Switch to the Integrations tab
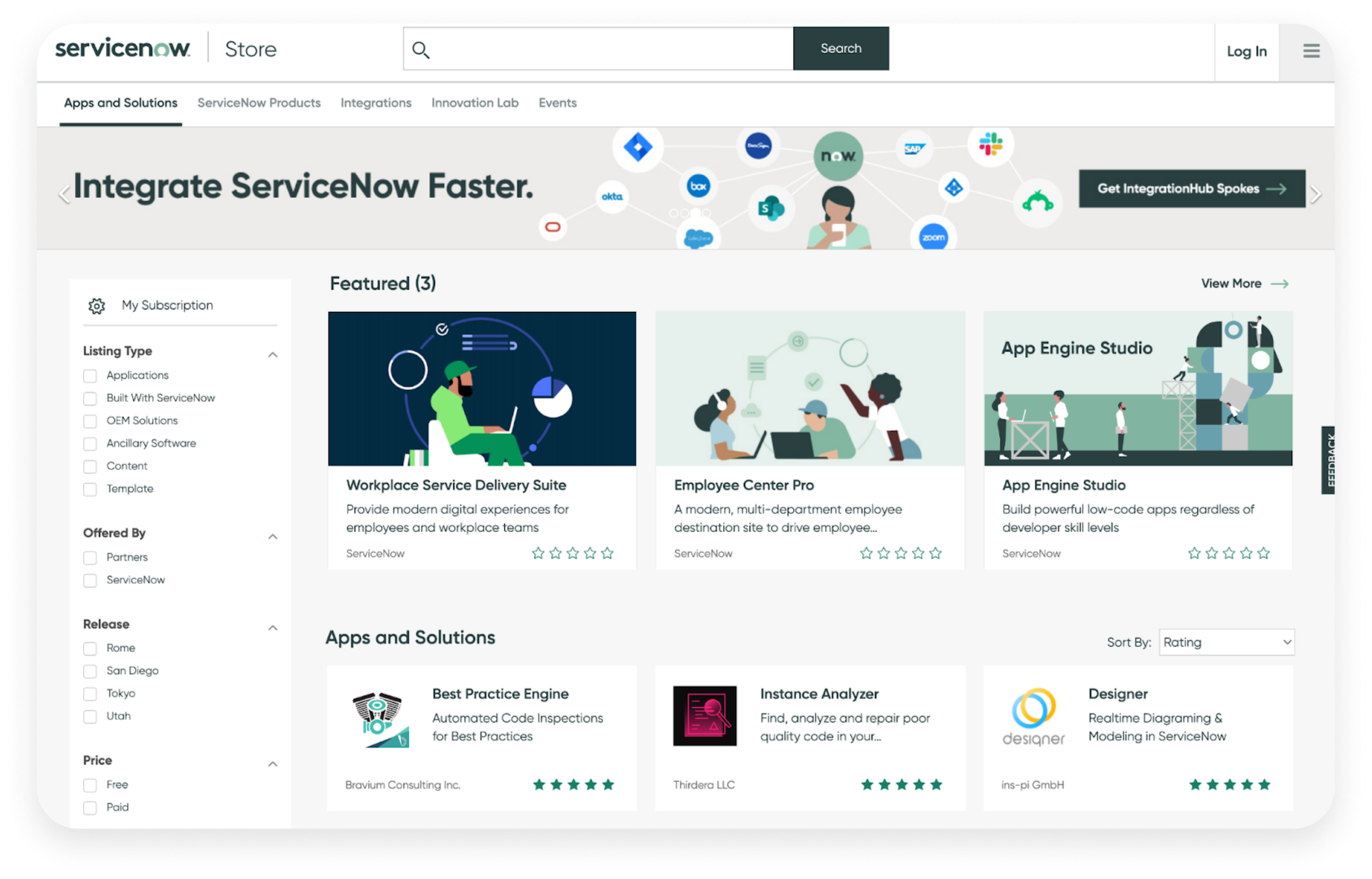This screenshot has height=879, width=1372. tap(375, 103)
